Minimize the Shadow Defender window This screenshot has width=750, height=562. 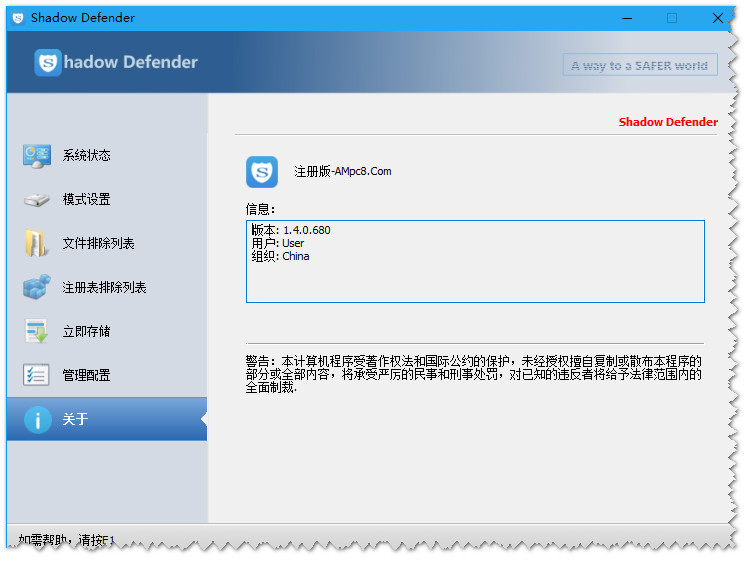pos(627,18)
